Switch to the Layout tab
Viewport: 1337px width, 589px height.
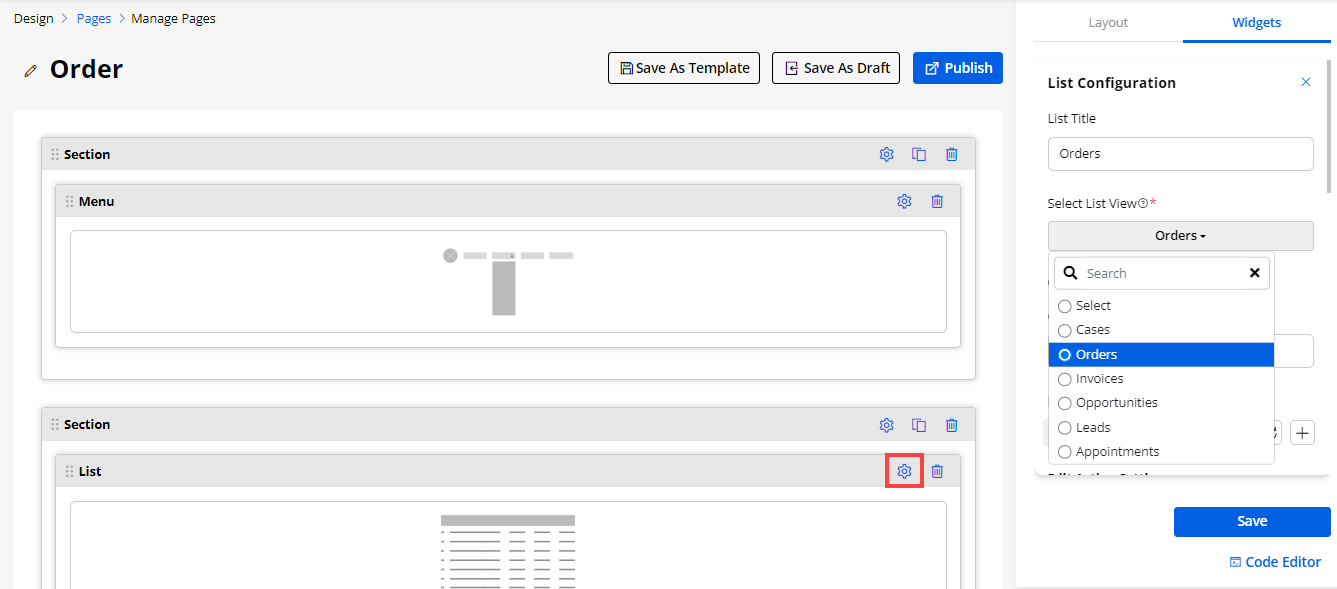(x=1107, y=22)
